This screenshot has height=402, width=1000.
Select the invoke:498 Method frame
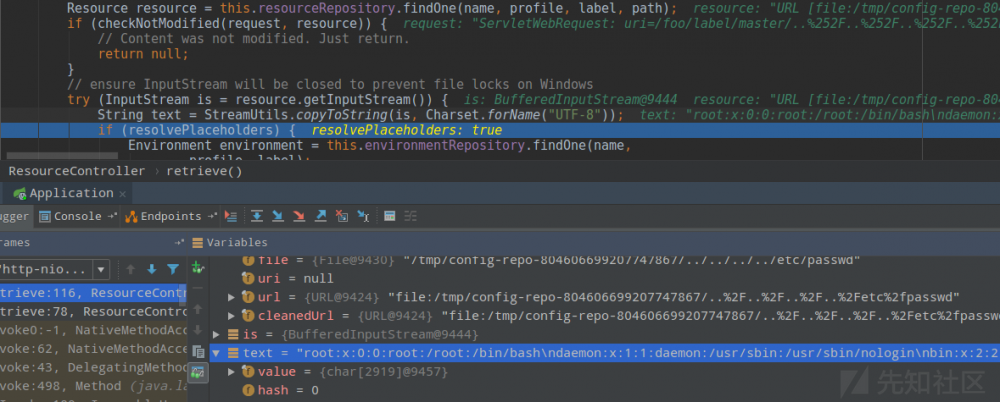(x=93, y=386)
